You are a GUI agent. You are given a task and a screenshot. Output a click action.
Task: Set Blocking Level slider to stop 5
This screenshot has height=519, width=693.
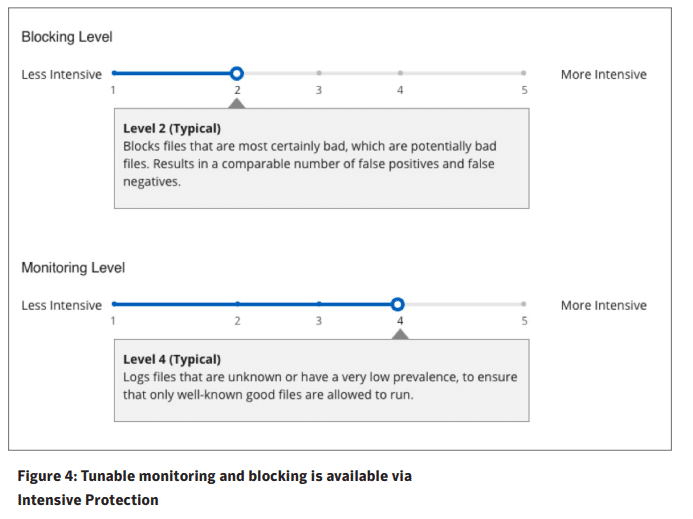click(523, 73)
